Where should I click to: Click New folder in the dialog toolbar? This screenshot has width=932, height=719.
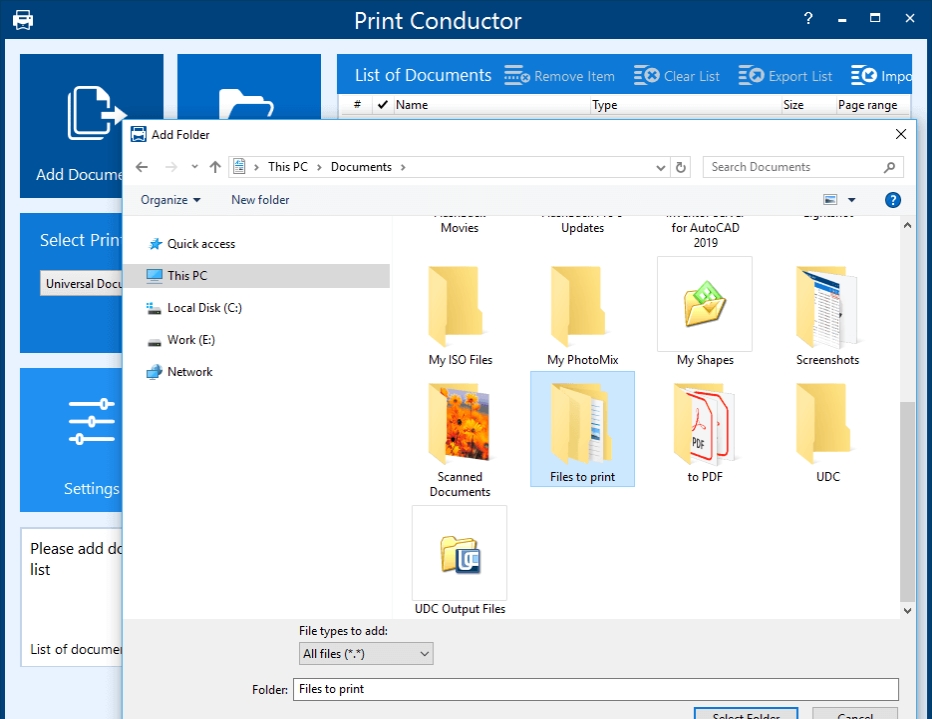[259, 200]
